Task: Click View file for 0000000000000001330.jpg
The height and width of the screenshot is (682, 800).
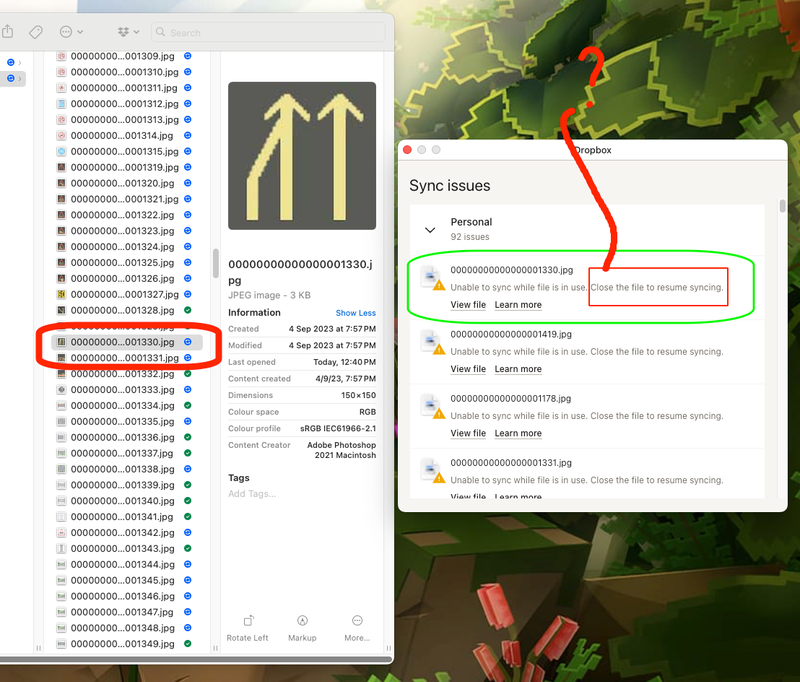Action: point(468,305)
